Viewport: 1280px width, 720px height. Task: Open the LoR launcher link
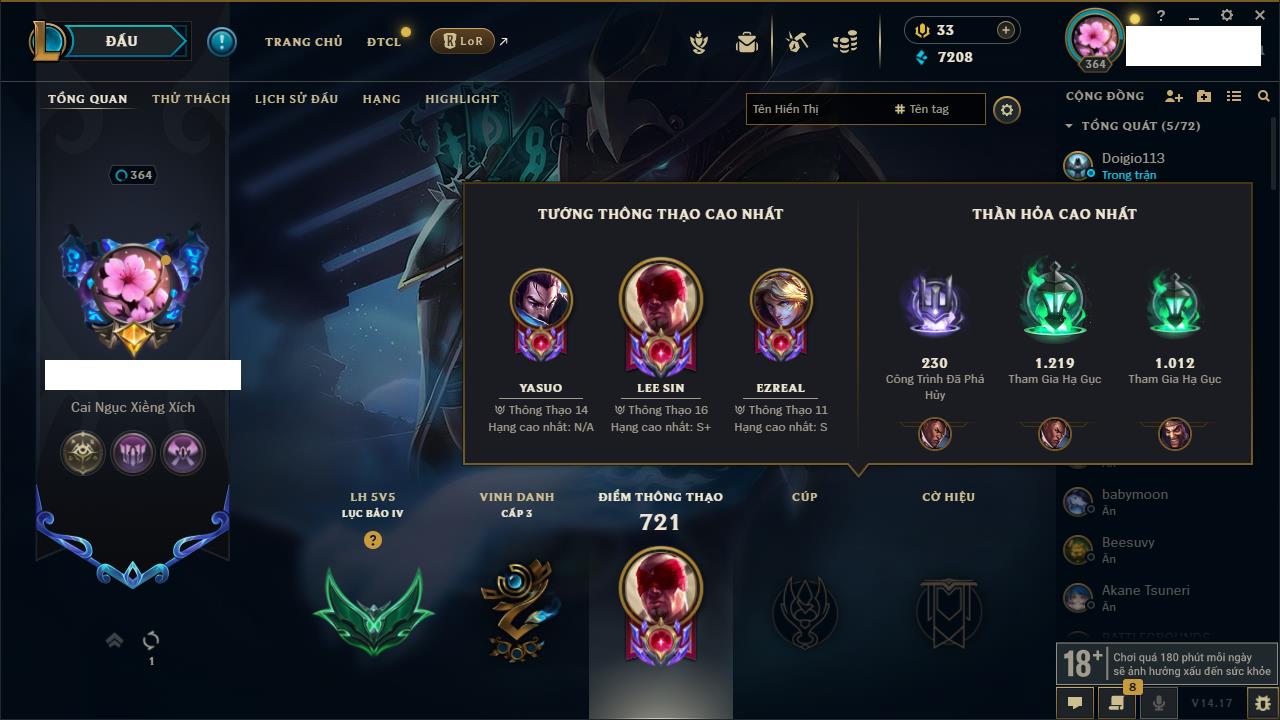(462, 41)
